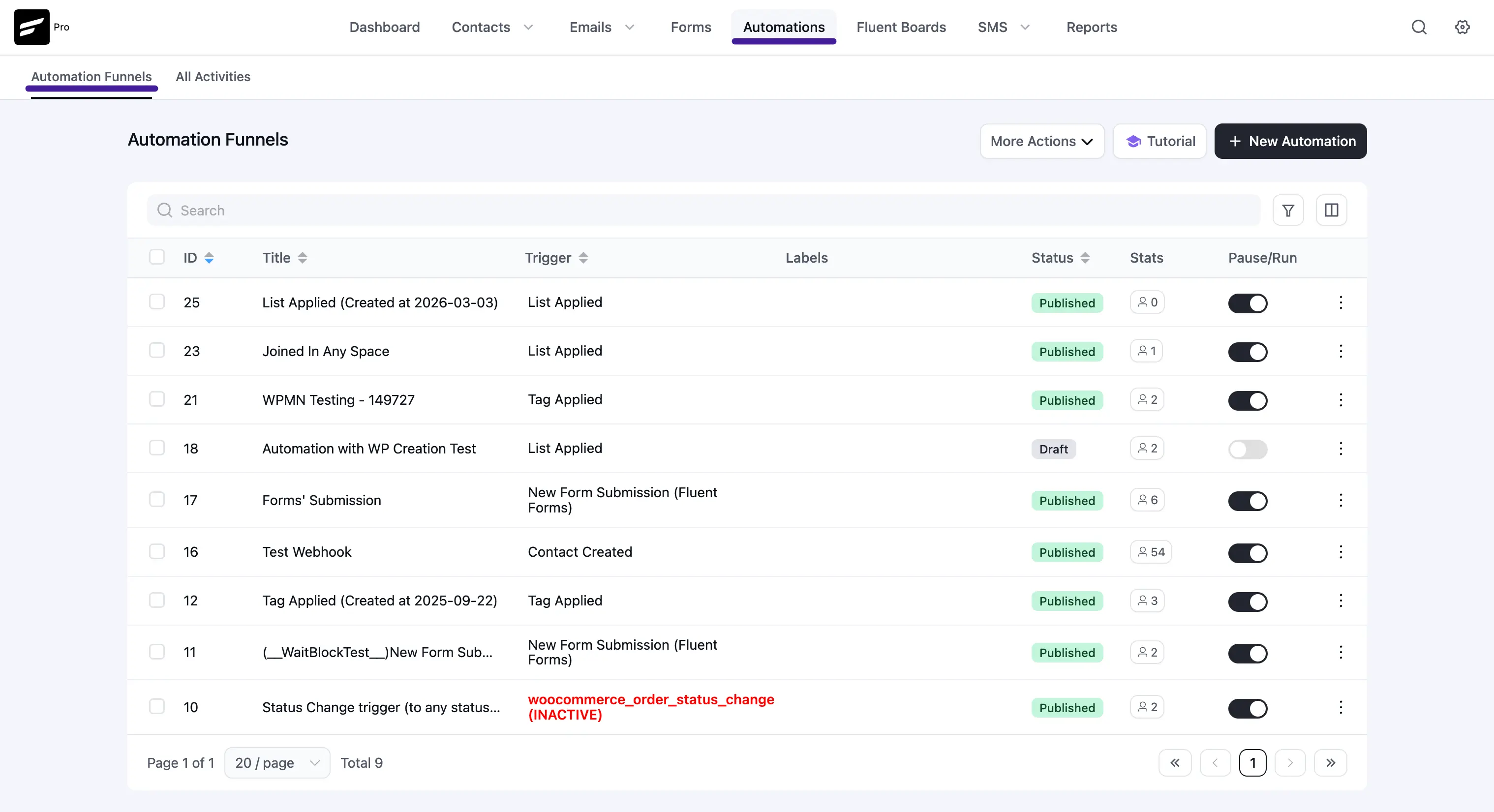Pause the Forms' Submission automation toggle
The width and height of the screenshot is (1494, 812).
pos(1248,501)
